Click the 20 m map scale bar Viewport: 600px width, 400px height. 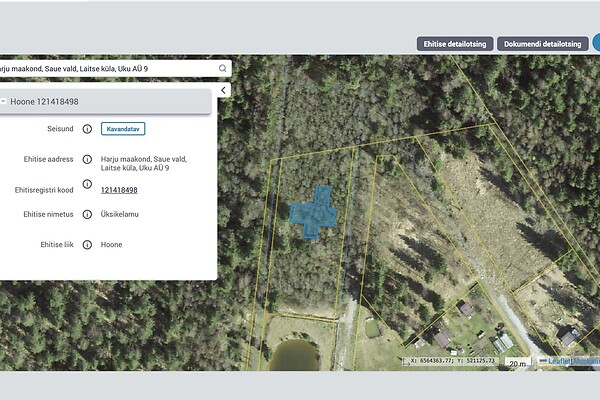(517, 363)
